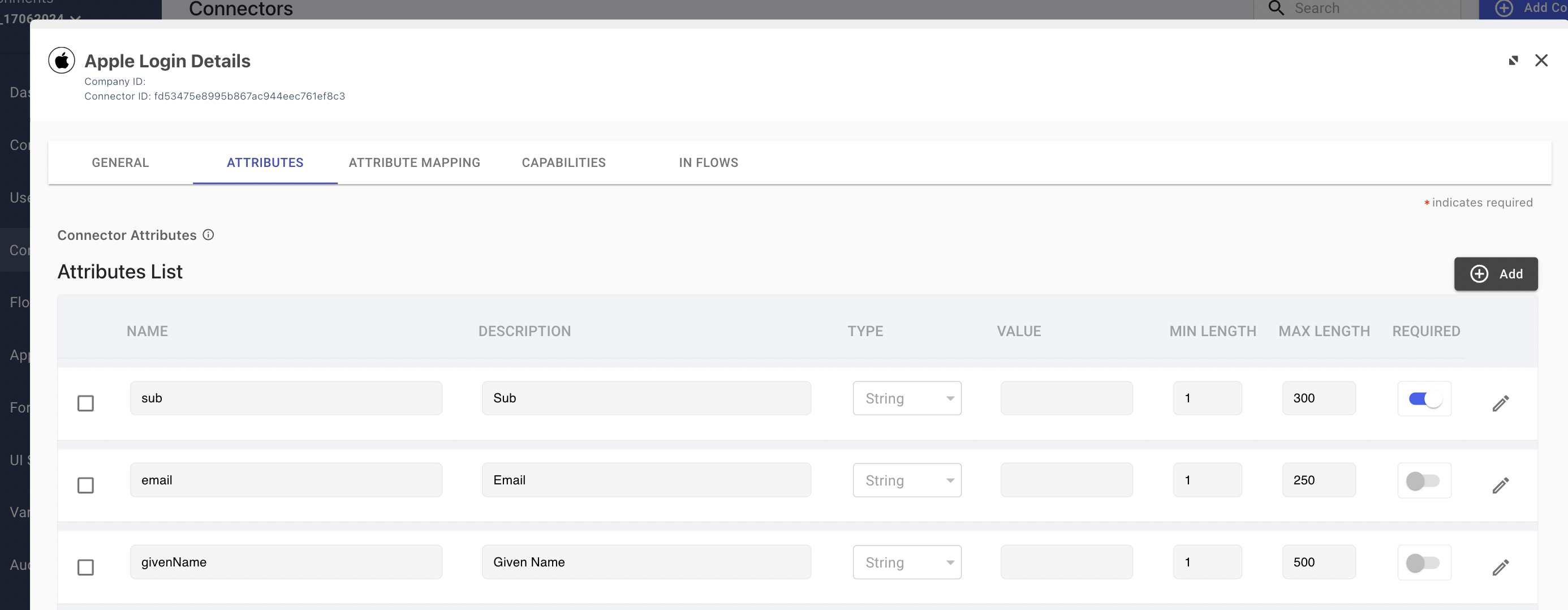1568x610 pixels.
Task: Expand the dialog with the resize icon
Action: (1513, 61)
